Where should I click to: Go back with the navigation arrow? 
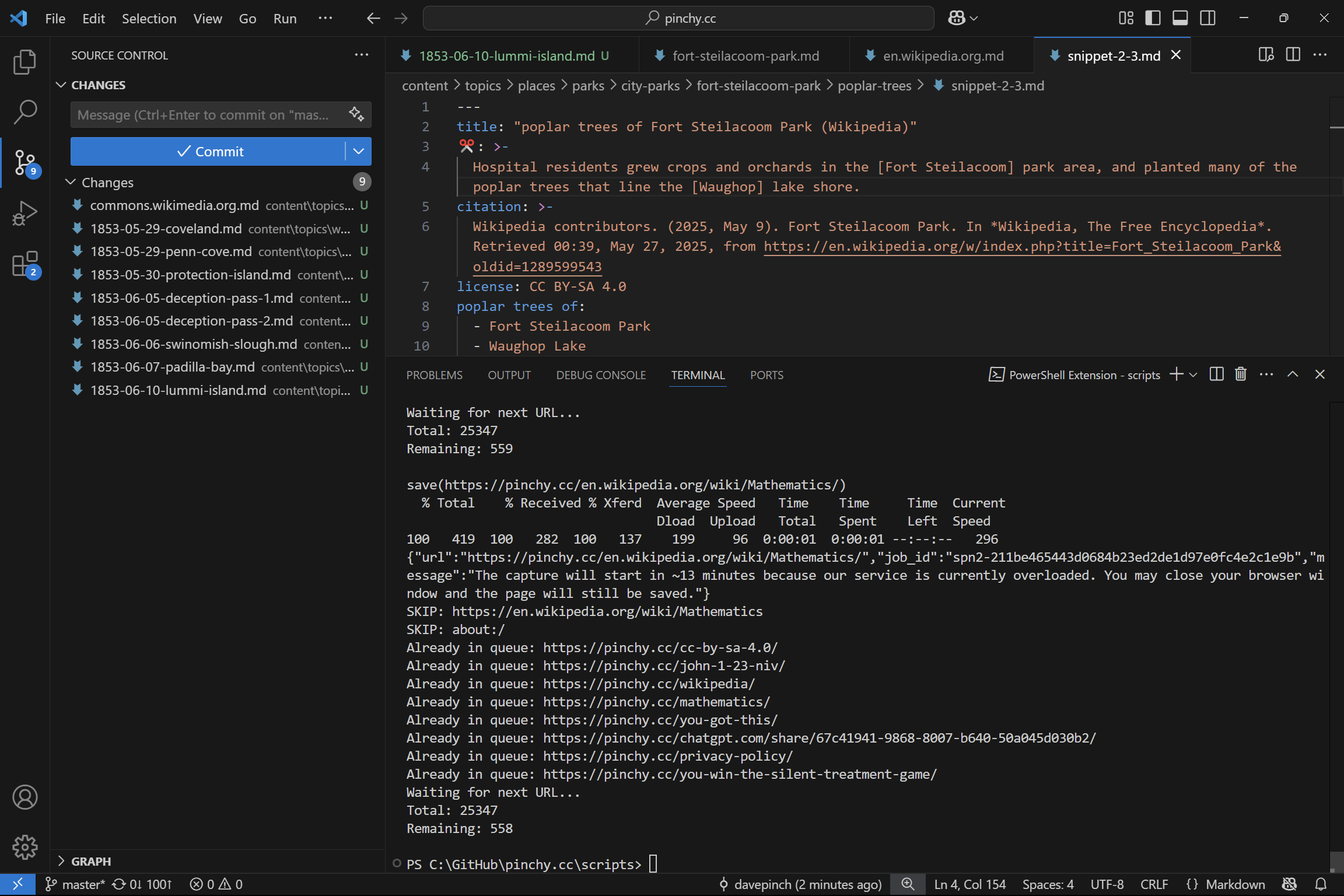click(x=373, y=19)
